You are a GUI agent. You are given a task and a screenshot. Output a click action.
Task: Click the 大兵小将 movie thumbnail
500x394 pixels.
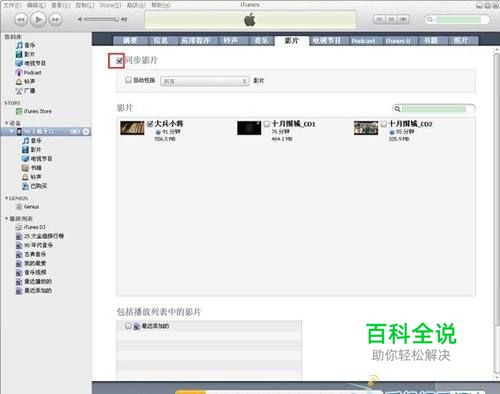132,128
